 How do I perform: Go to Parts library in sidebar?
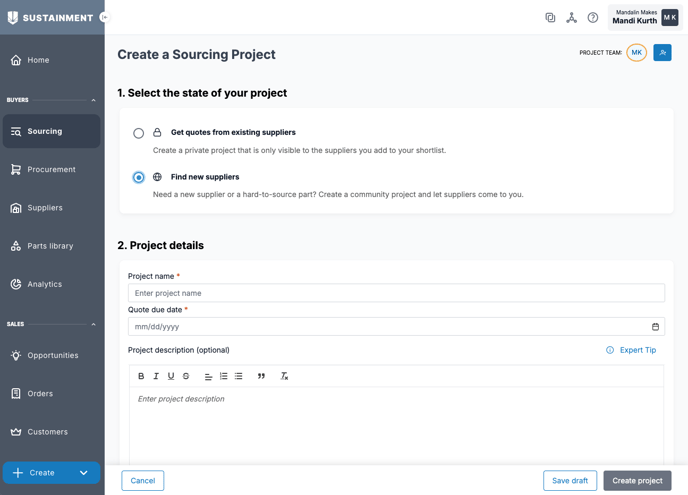(x=50, y=246)
